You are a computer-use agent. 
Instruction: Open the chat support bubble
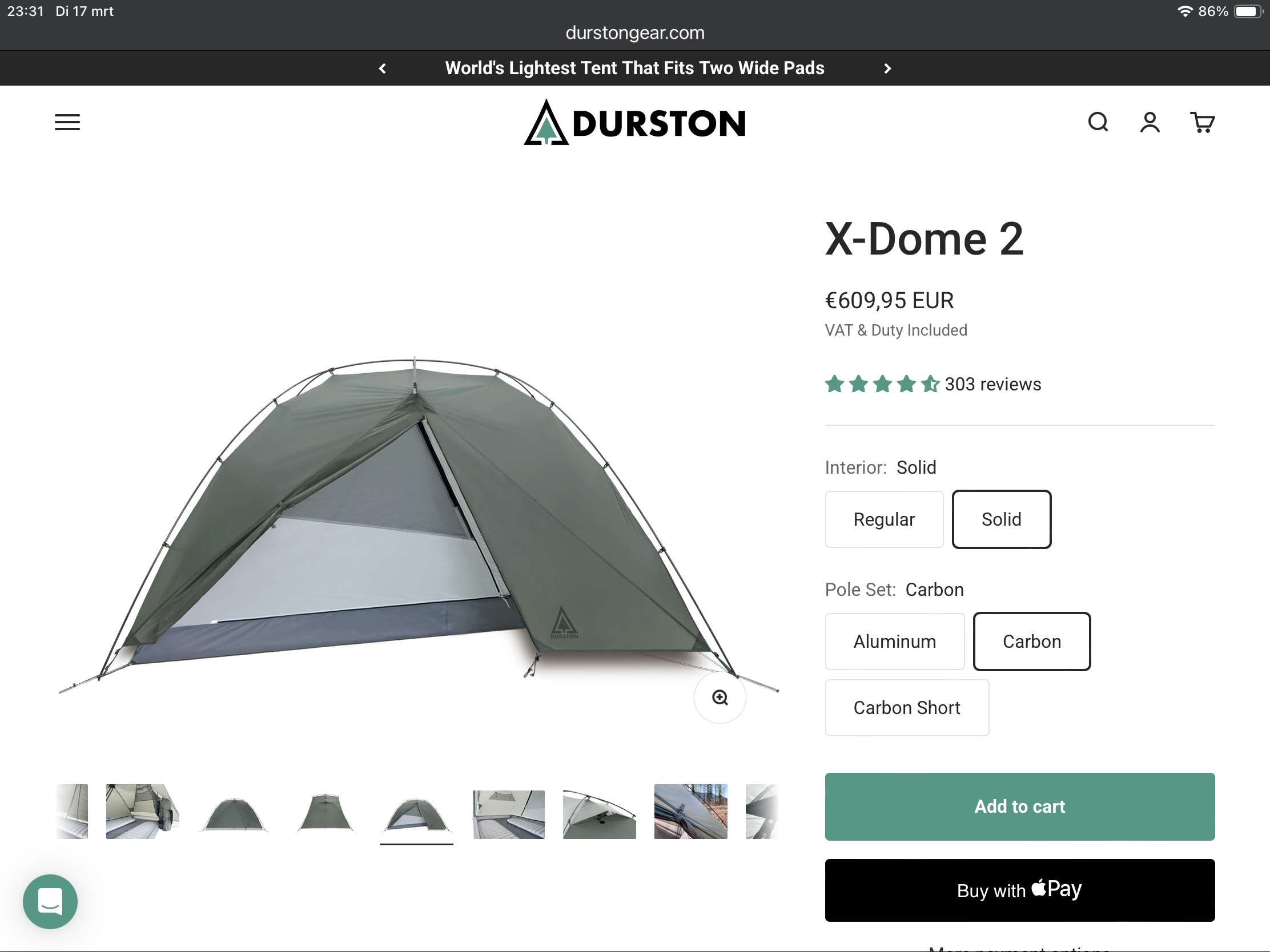tap(50, 901)
